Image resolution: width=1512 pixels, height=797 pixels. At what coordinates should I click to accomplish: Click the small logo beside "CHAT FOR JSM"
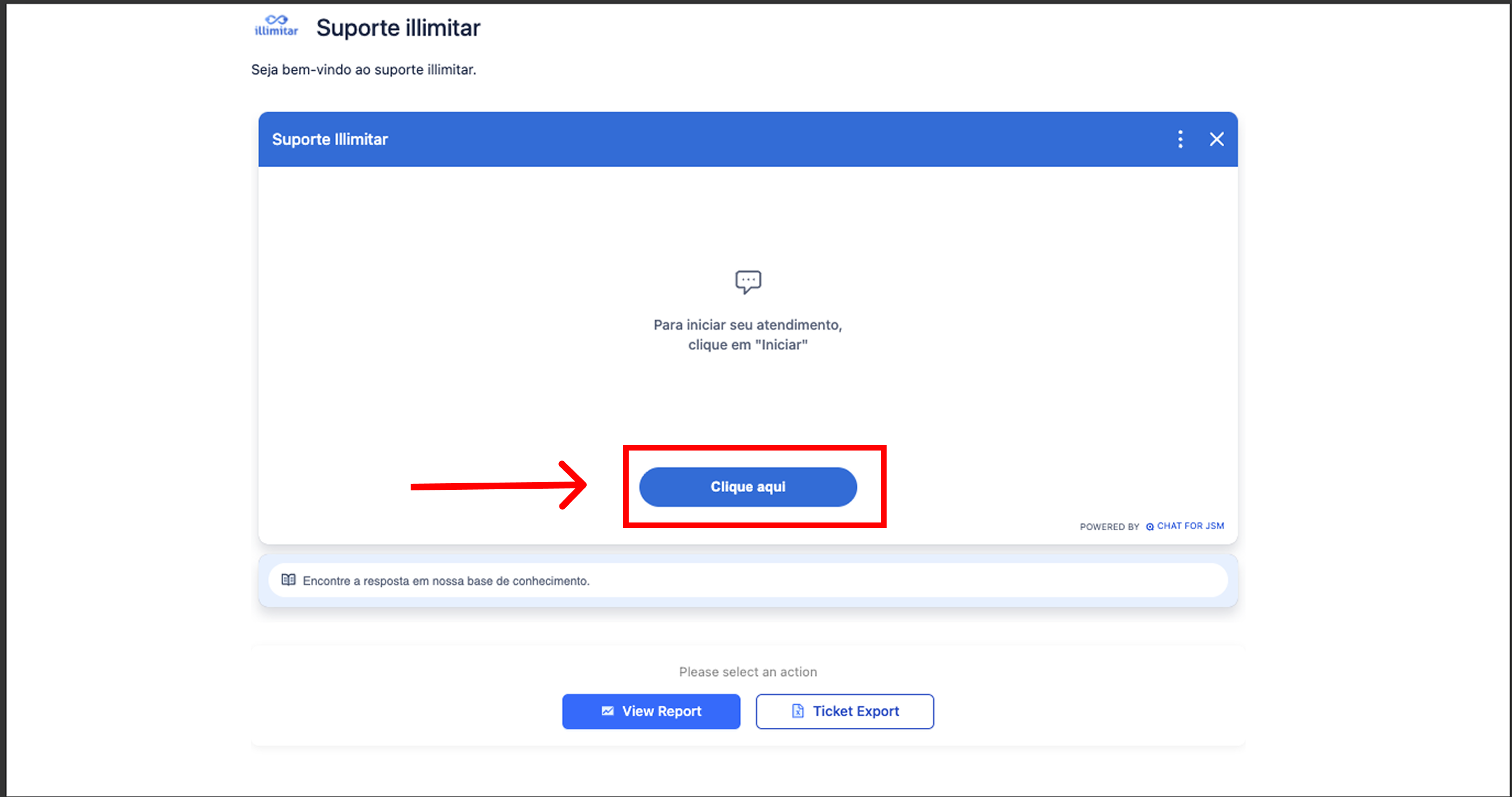coord(1149,526)
